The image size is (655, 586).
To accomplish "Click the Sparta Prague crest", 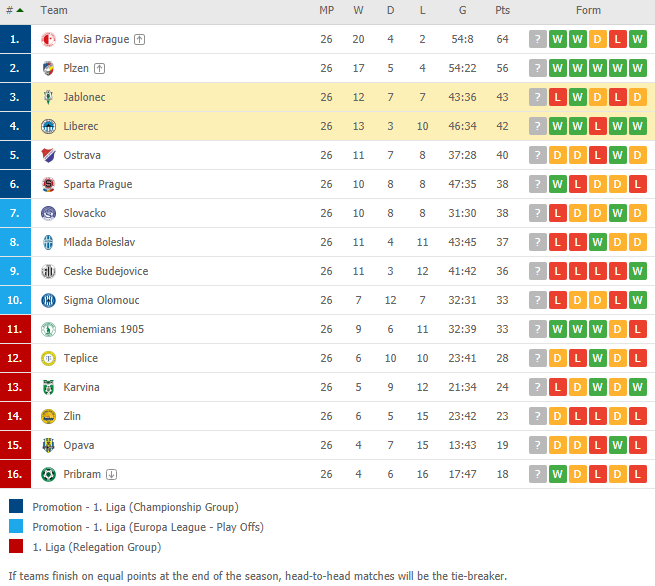I will coord(48,184).
